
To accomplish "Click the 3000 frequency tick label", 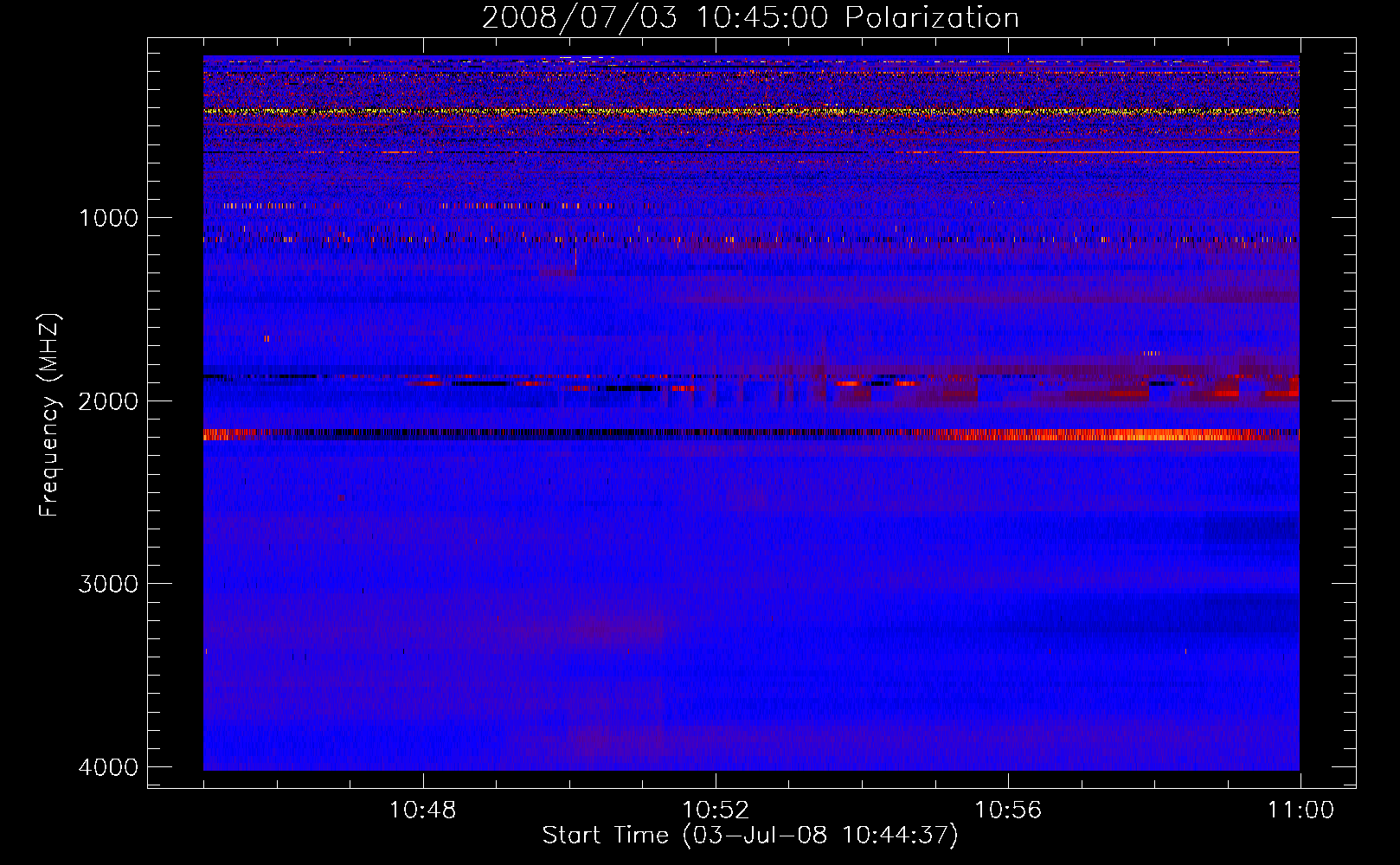I will point(108,584).
